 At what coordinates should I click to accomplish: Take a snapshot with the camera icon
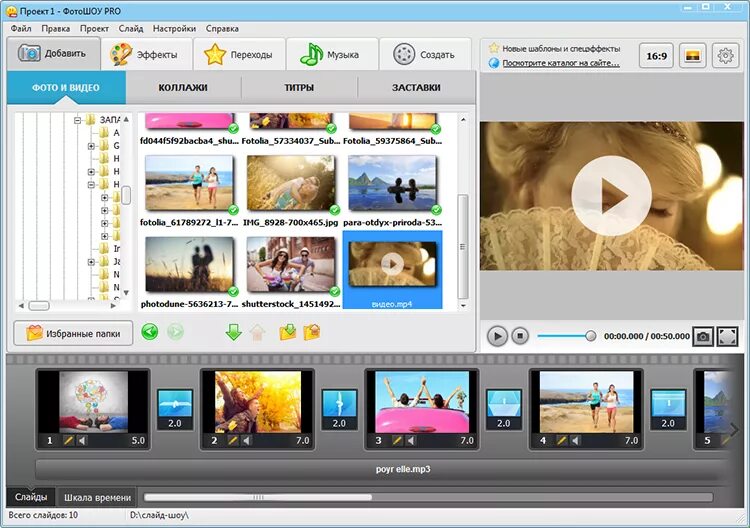pos(703,337)
